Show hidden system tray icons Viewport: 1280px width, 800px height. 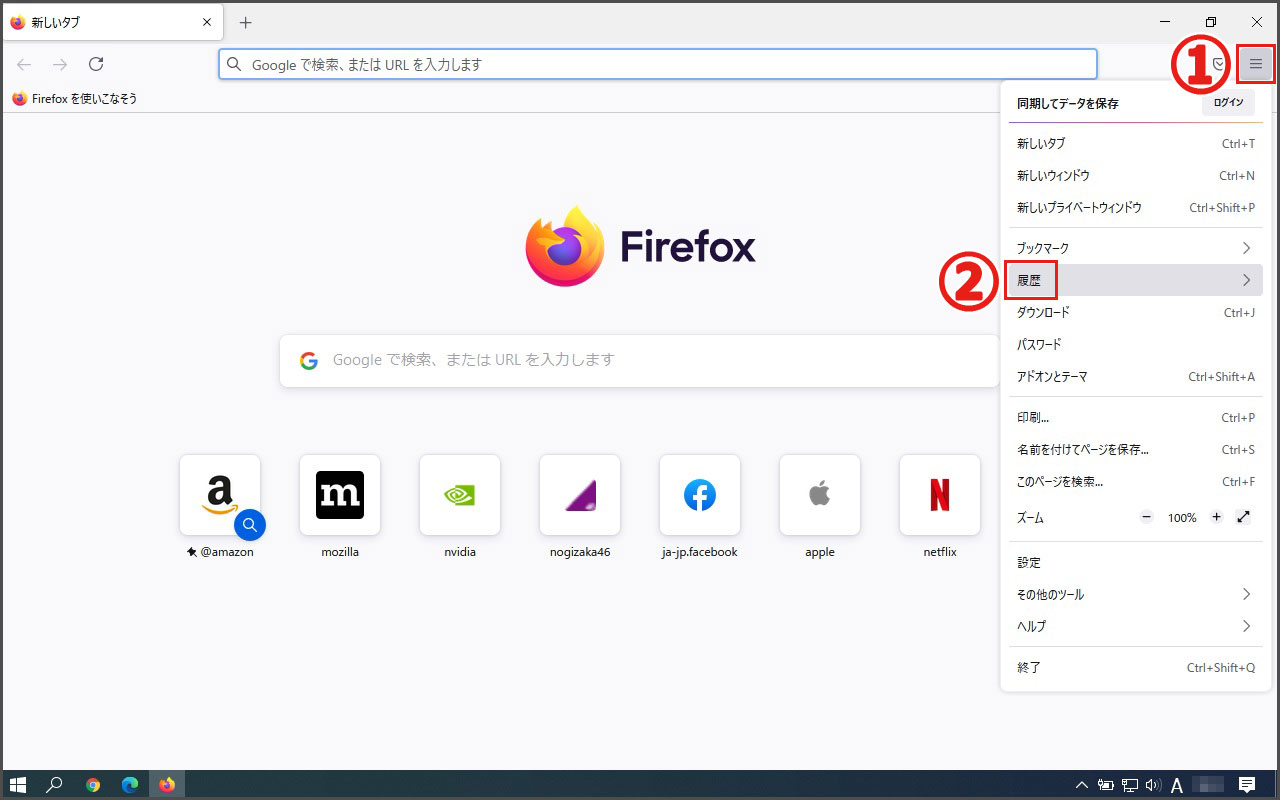click(x=1081, y=785)
